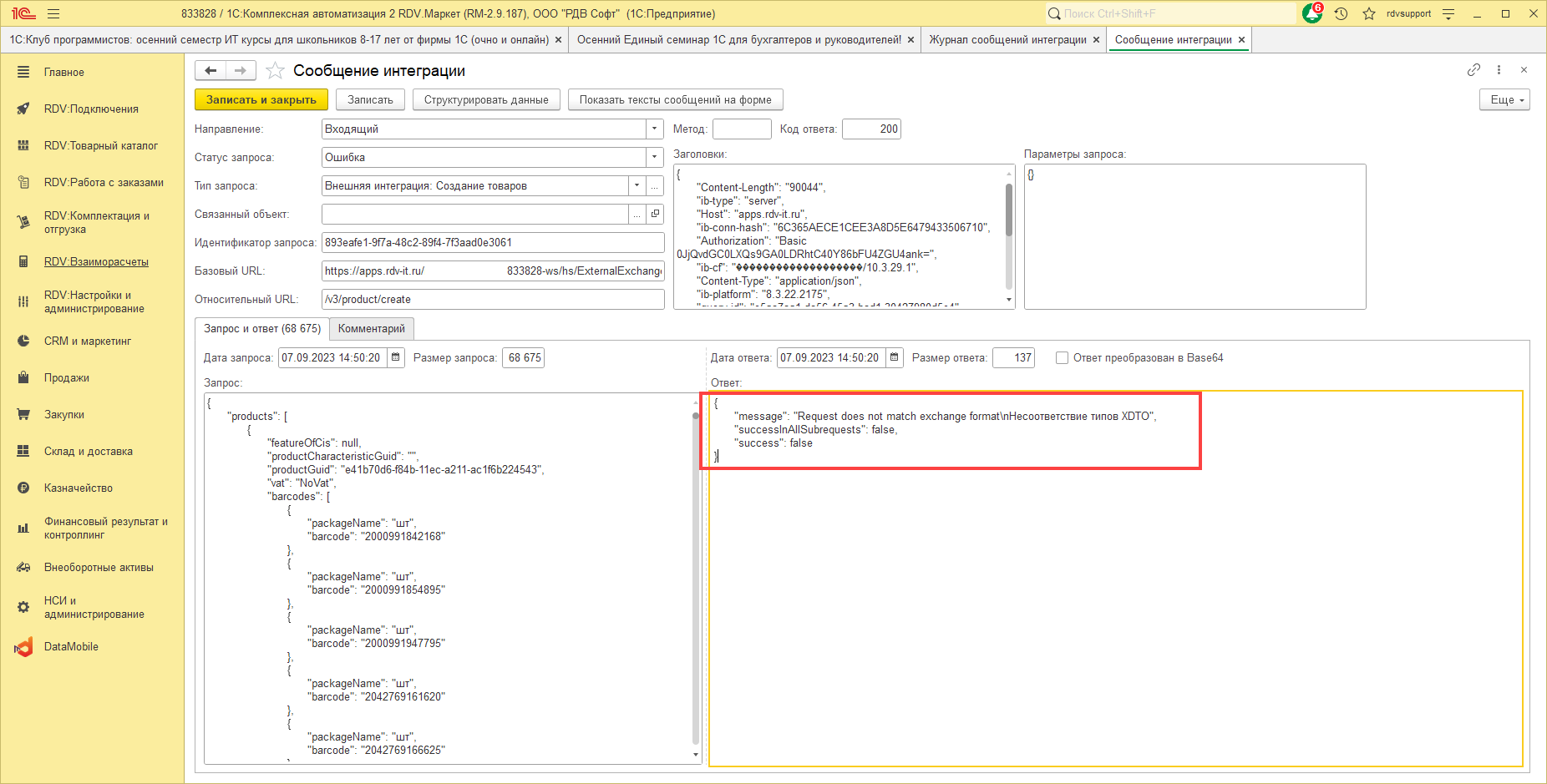Open calendar picker for request date
This screenshot has width=1547, height=784.
tap(396, 358)
